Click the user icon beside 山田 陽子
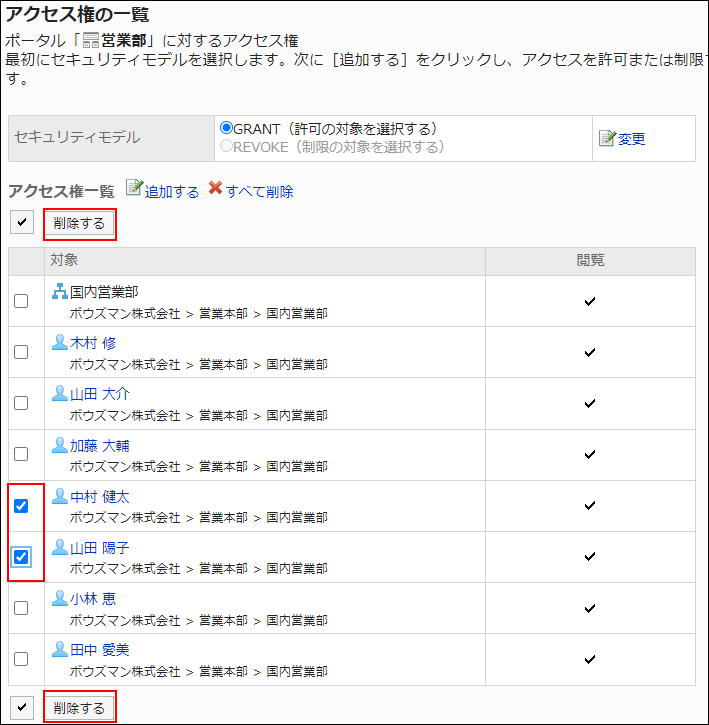Screen dimensions: 709x725 pyautogui.click(x=60, y=547)
